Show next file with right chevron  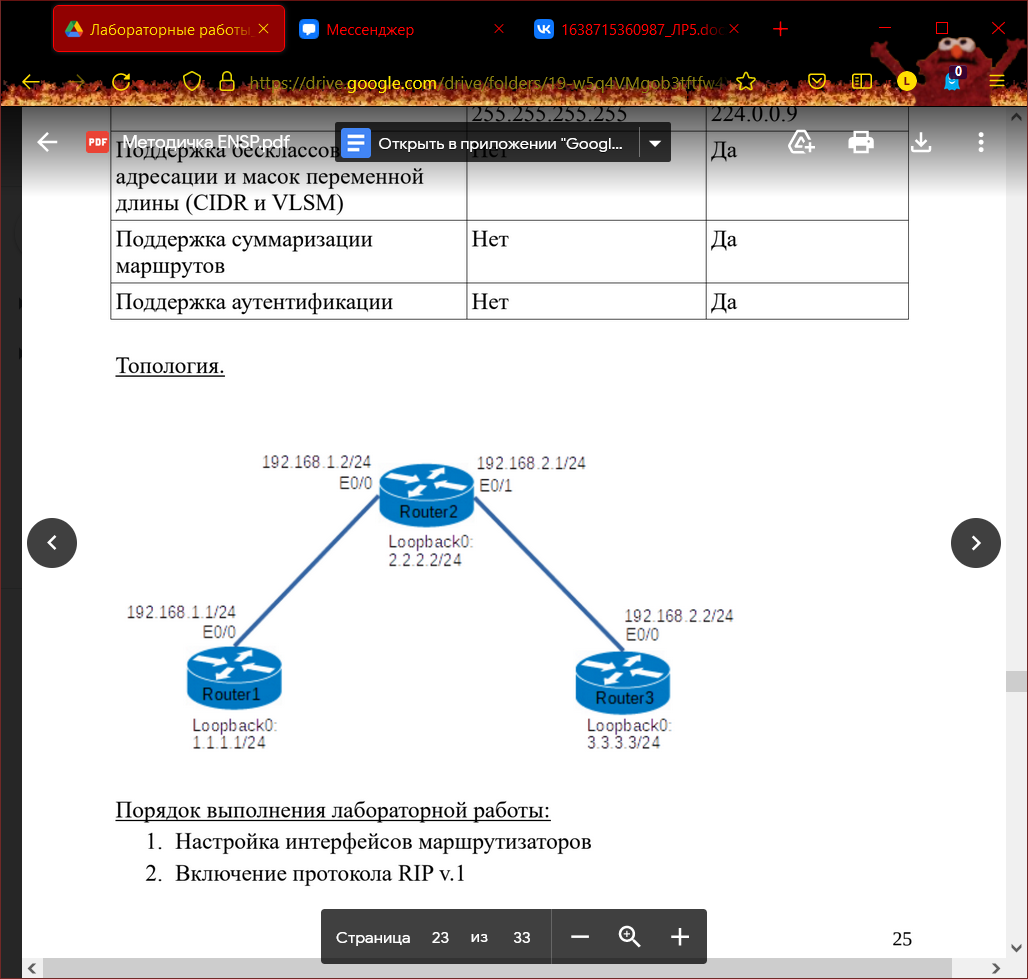pos(976,543)
